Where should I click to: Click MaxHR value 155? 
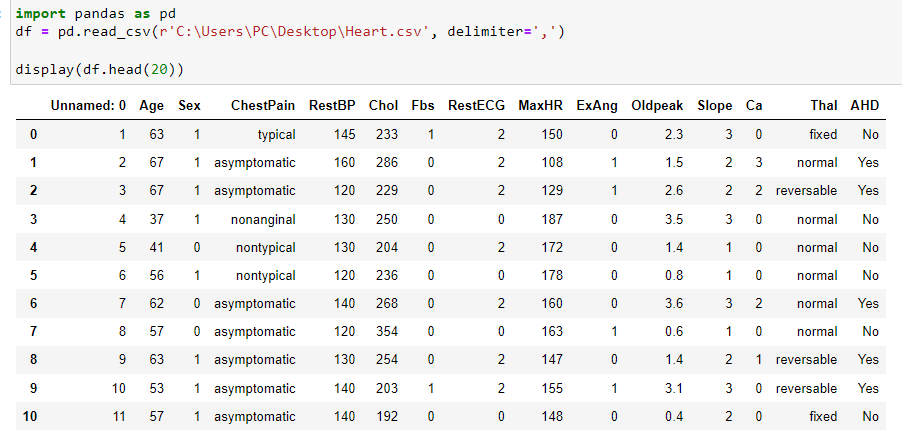point(552,389)
